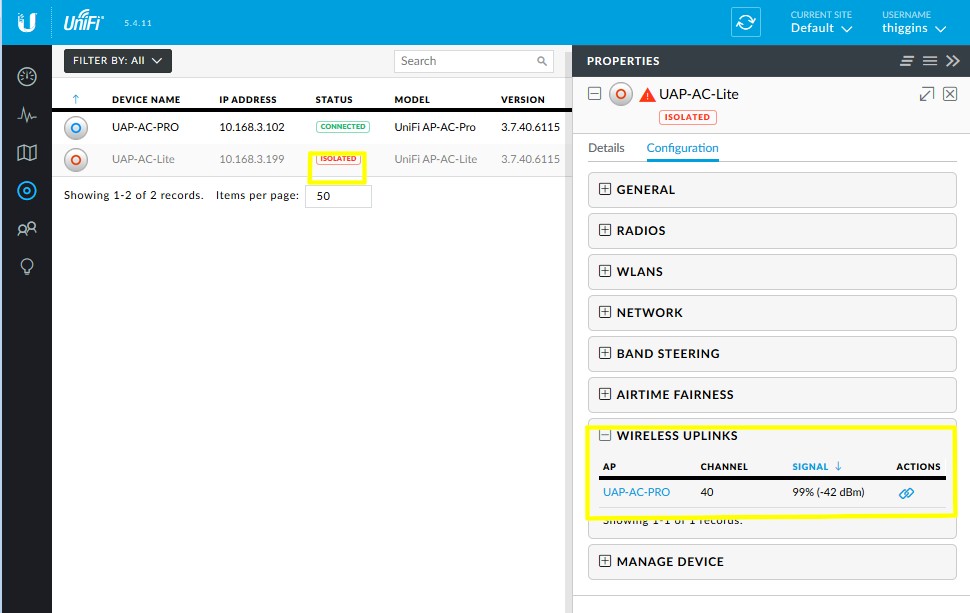Click the Connected status badge
The image size is (970, 613).
[343, 127]
